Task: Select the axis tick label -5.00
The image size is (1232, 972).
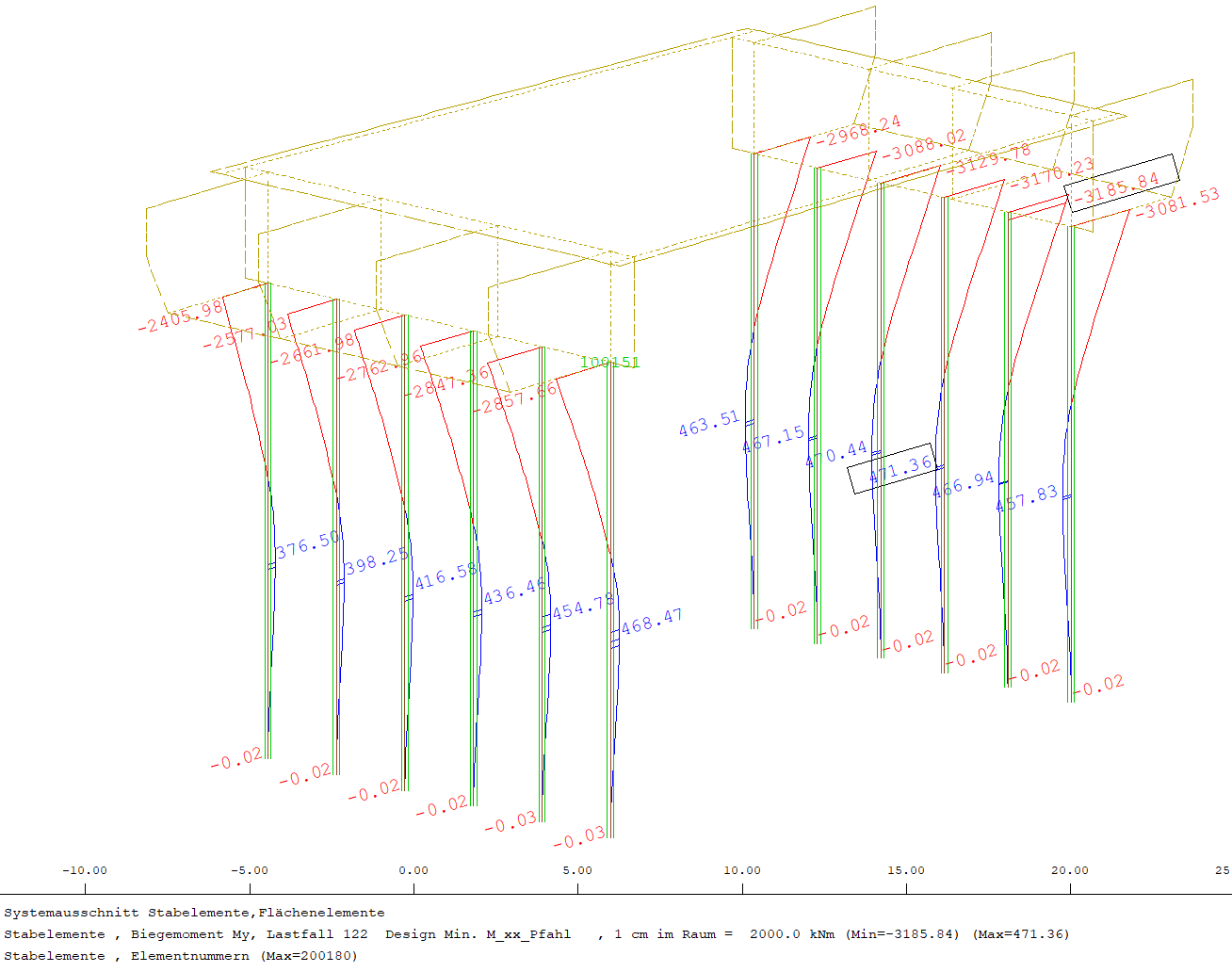Action: coord(250,870)
